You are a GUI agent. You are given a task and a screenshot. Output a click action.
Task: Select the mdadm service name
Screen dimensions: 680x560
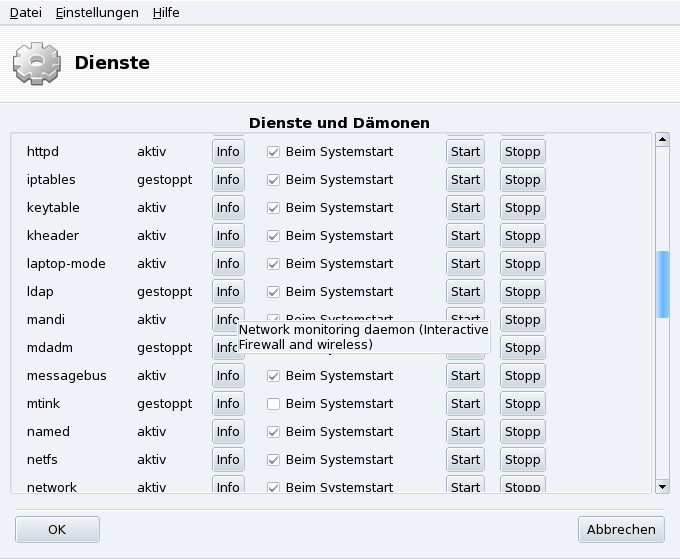pyautogui.click(x=49, y=347)
